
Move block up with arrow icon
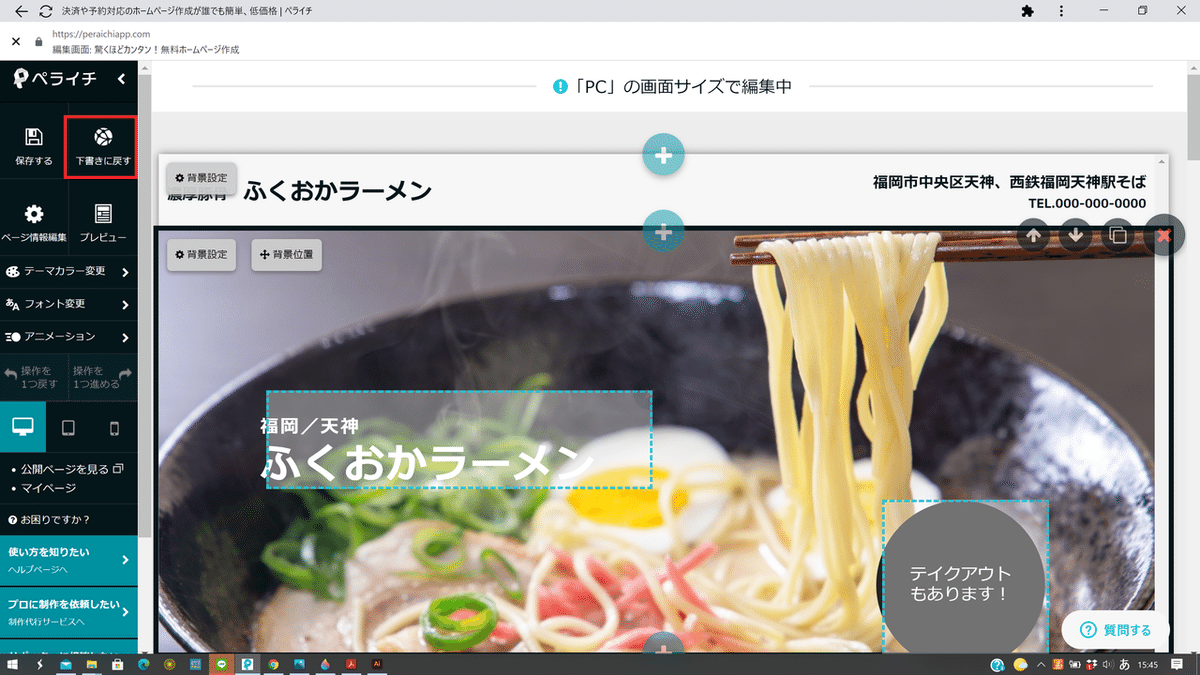1033,236
